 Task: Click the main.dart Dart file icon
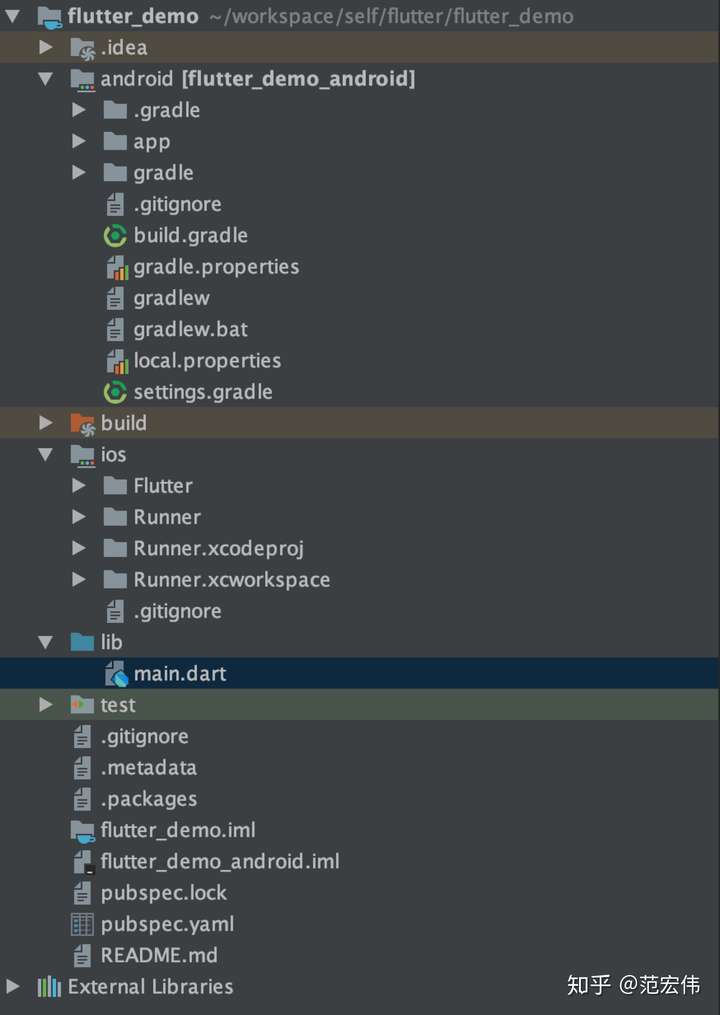[x=116, y=674]
